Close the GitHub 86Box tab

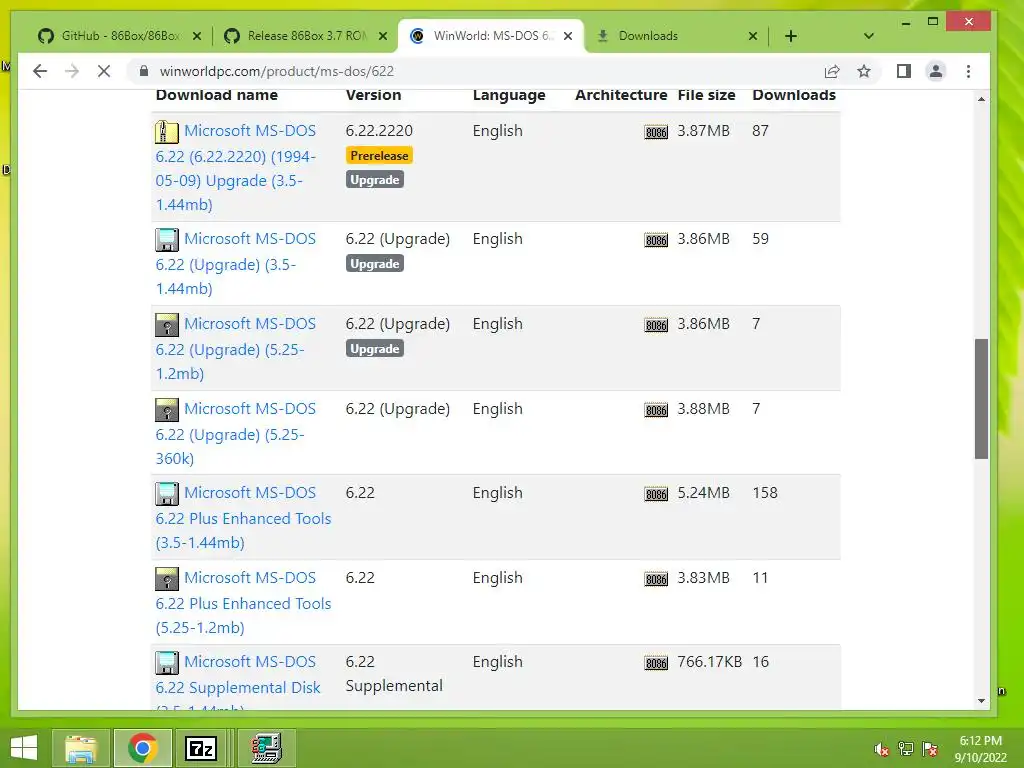197,36
